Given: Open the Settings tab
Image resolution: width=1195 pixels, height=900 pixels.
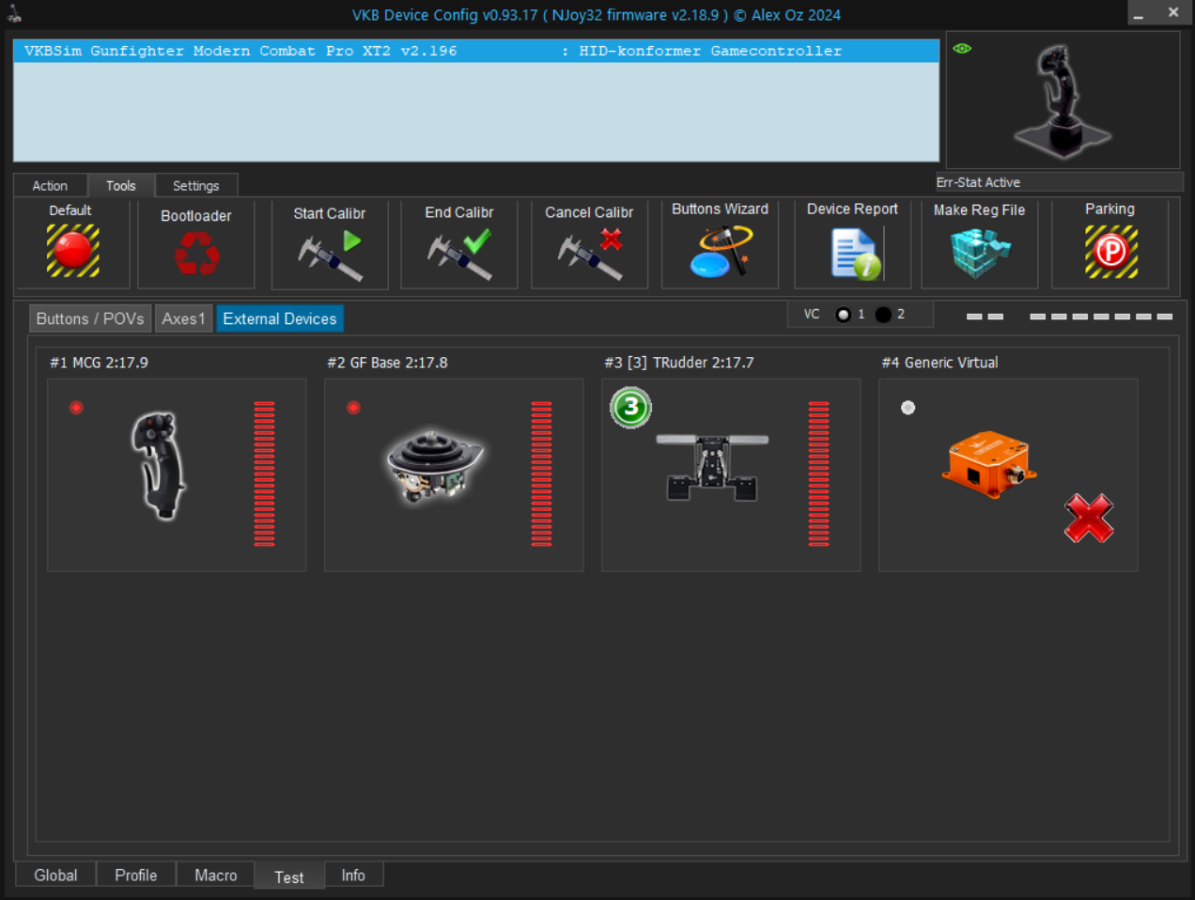Looking at the screenshot, I should coord(196,186).
